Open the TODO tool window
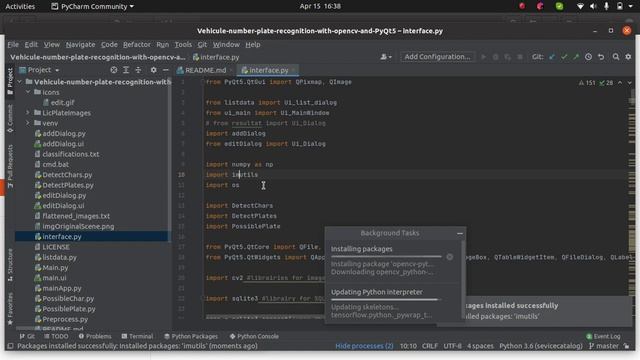The width and height of the screenshot is (640, 360). [x=56, y=336]
